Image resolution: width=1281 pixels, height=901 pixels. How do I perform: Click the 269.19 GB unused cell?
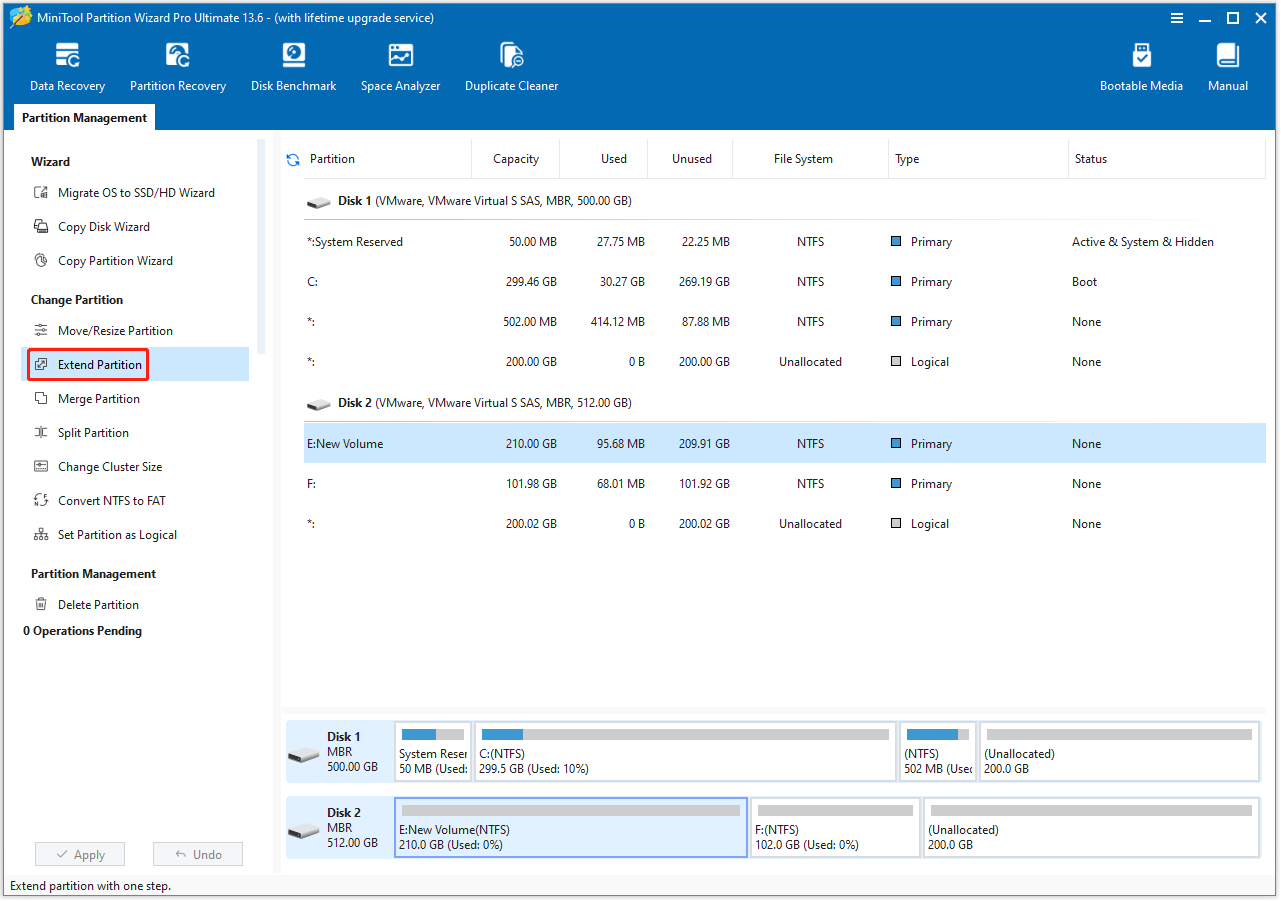(704, 282)
